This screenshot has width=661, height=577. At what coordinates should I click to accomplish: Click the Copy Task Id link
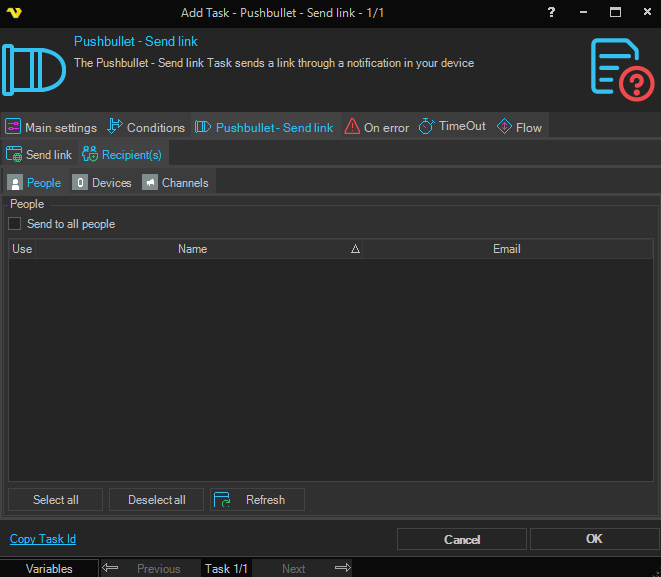pyautogui.click(x=43, y=539)
